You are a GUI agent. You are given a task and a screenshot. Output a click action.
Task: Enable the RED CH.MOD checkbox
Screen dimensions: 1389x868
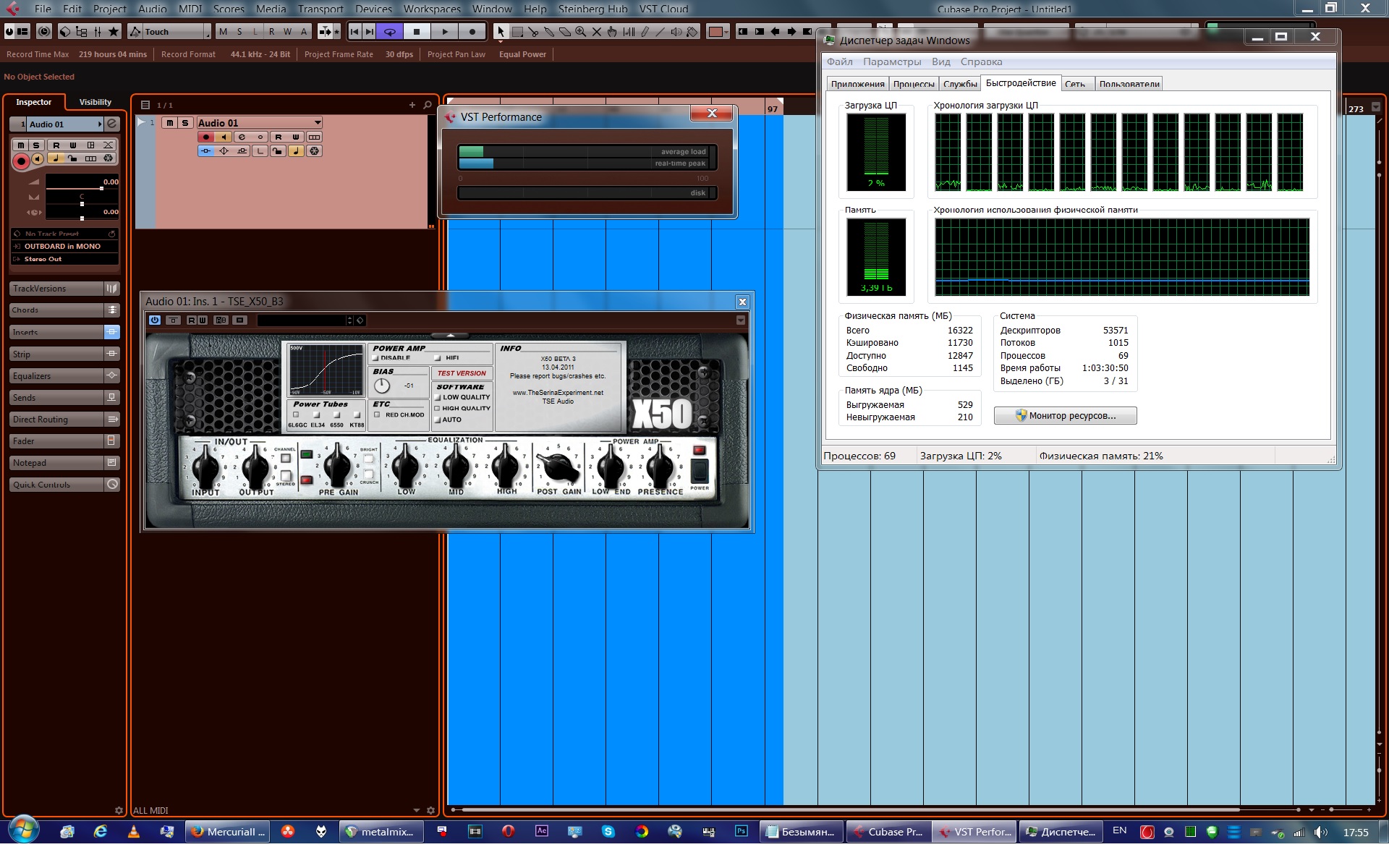pyautogui.click(x=377, y=414)
